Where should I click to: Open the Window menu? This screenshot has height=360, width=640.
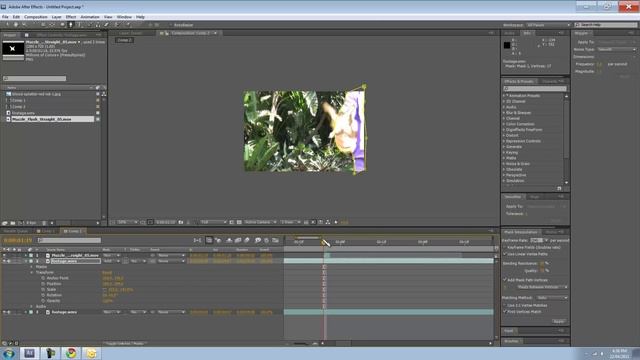coord(124,17)
